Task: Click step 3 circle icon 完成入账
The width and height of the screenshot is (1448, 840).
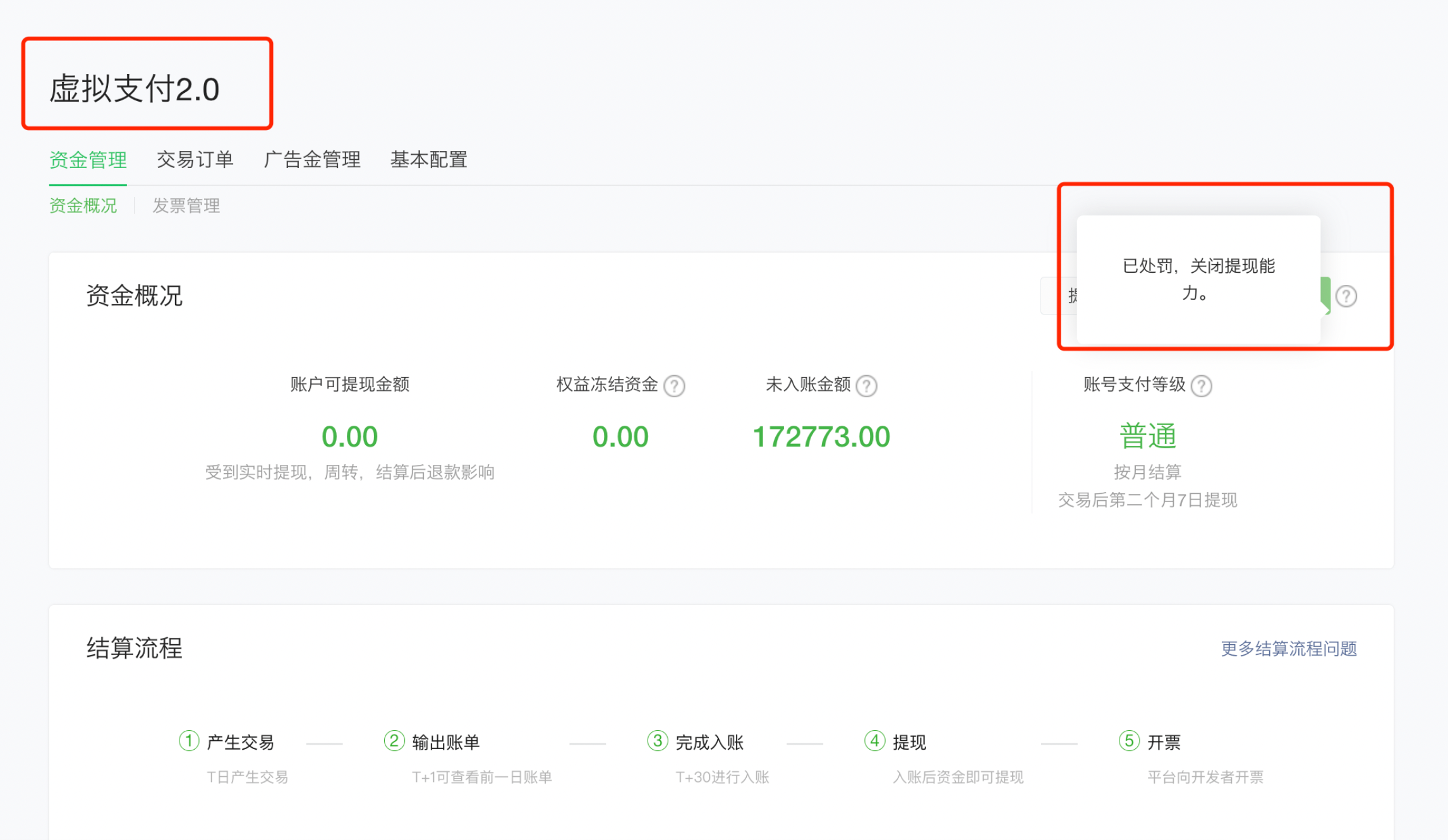Action: pos(658,741)
